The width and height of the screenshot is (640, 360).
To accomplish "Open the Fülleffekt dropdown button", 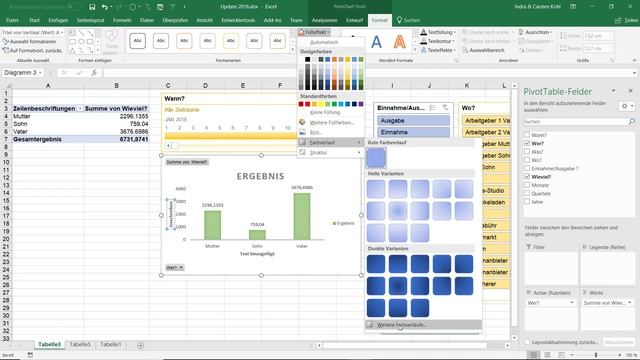I will point(314,32).
